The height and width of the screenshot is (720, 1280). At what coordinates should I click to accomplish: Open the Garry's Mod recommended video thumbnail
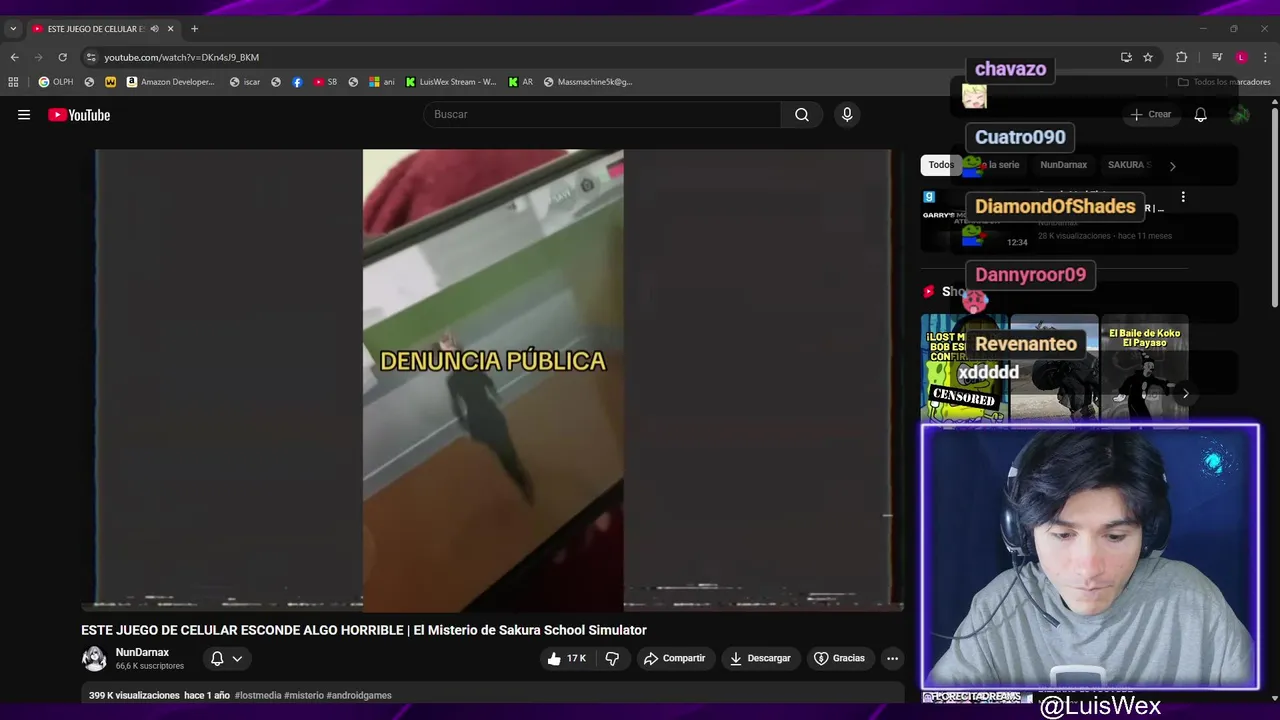pos(975,219)
